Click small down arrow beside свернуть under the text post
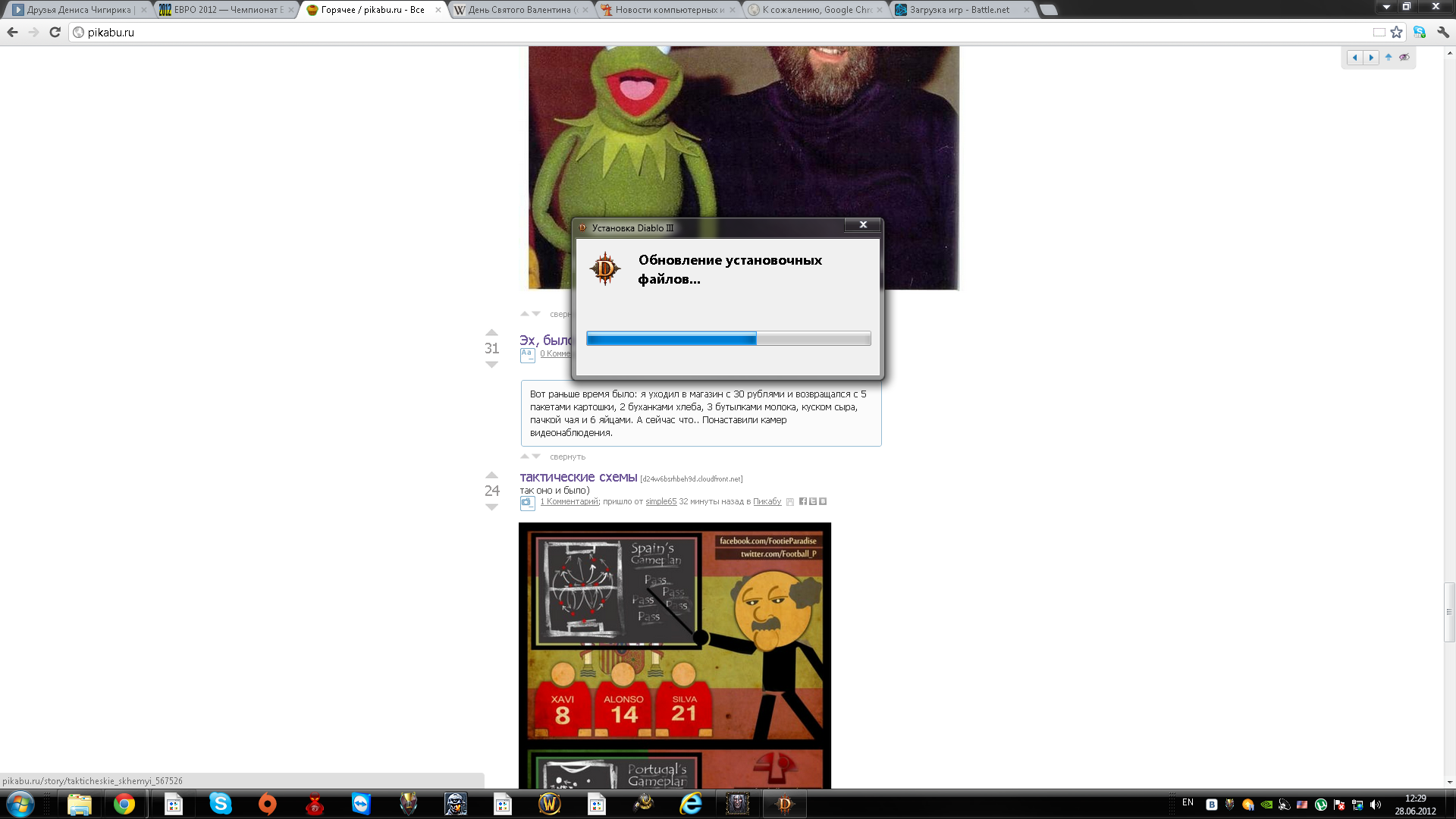This screenshot has height=819, width=1456. point(536,457)
